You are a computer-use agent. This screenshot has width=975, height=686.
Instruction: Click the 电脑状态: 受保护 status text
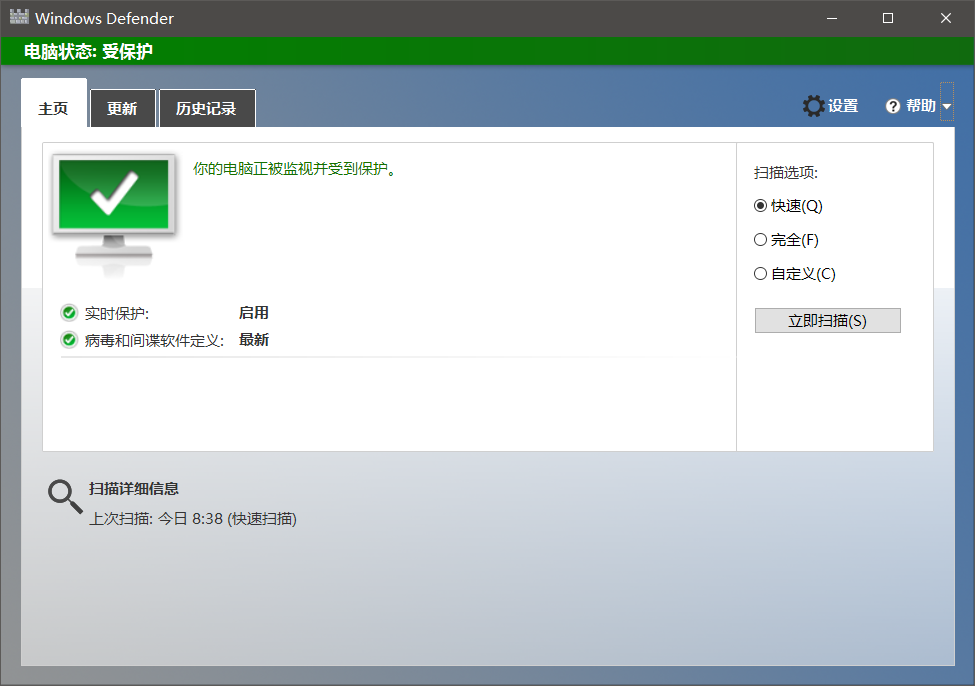[88, 52]
